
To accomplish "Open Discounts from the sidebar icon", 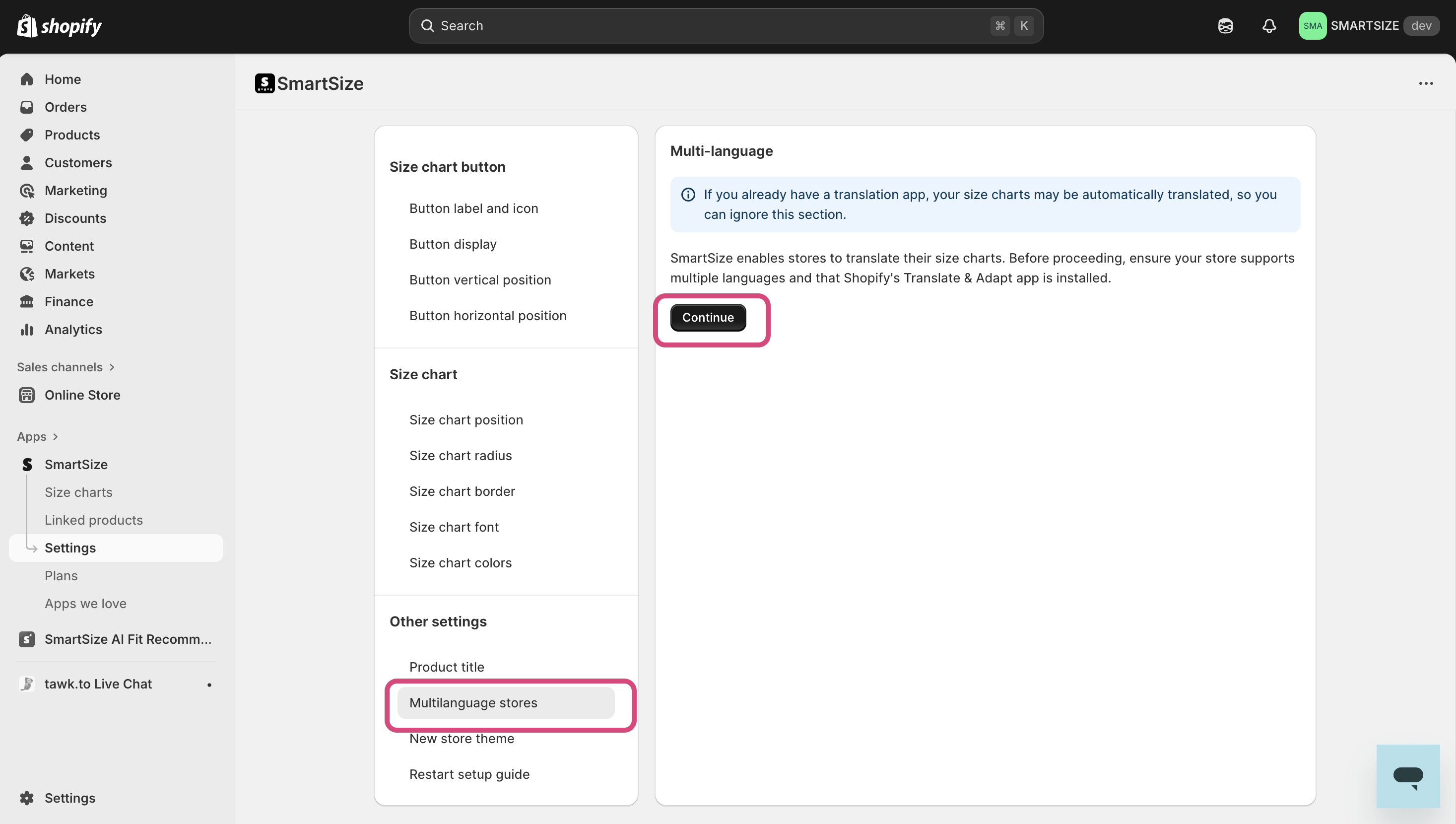I will coord(27,218).
